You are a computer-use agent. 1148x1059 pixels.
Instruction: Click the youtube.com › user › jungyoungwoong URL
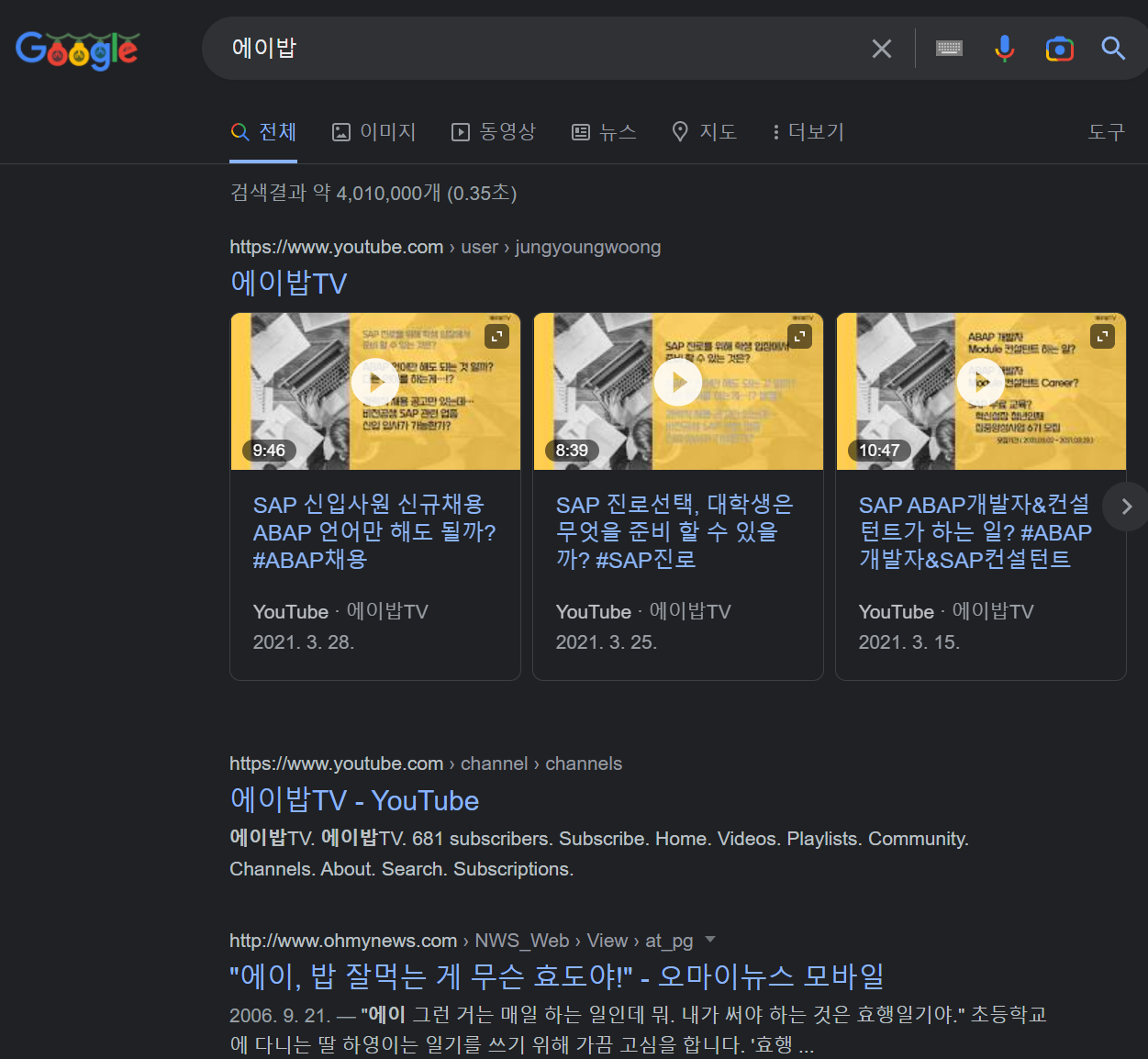pyautogui.click(x=445, y=247)
